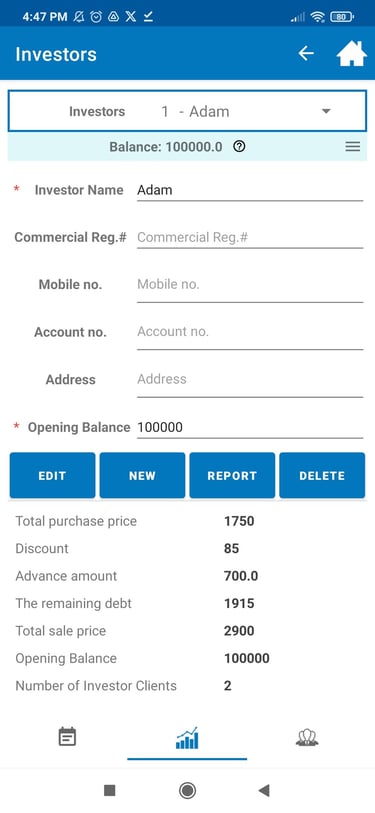Select the Opening Balance input field
The width and height of the screenshot is (375, 813).
pyautogui.click(x=250, y=428)
